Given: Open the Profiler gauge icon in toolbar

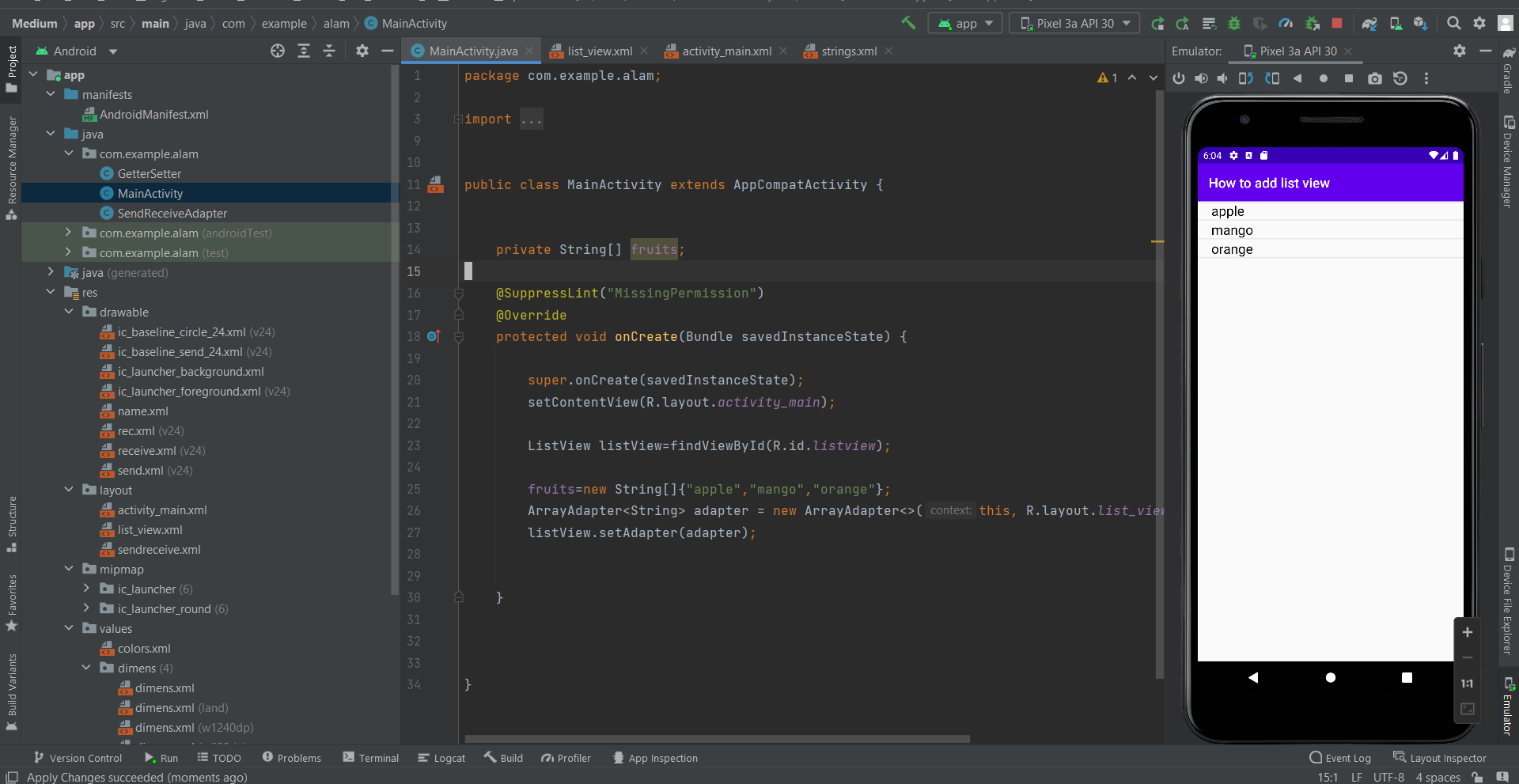Looking at the screenshot, I should (1286, 24).
